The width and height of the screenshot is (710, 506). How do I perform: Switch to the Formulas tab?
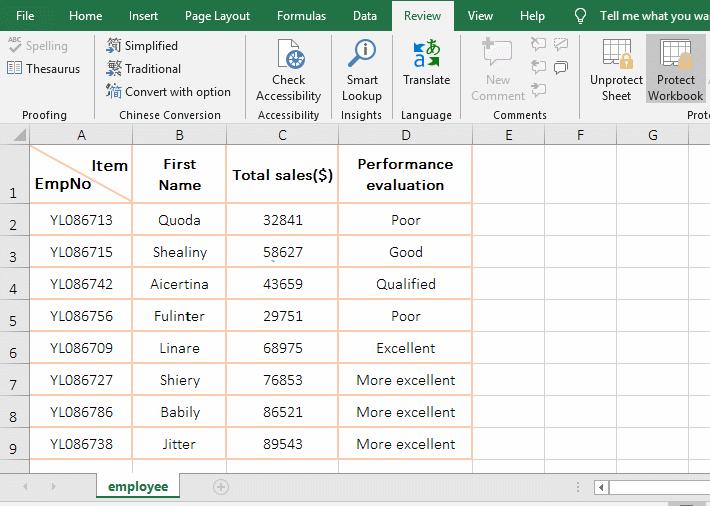tap(301, 16)
